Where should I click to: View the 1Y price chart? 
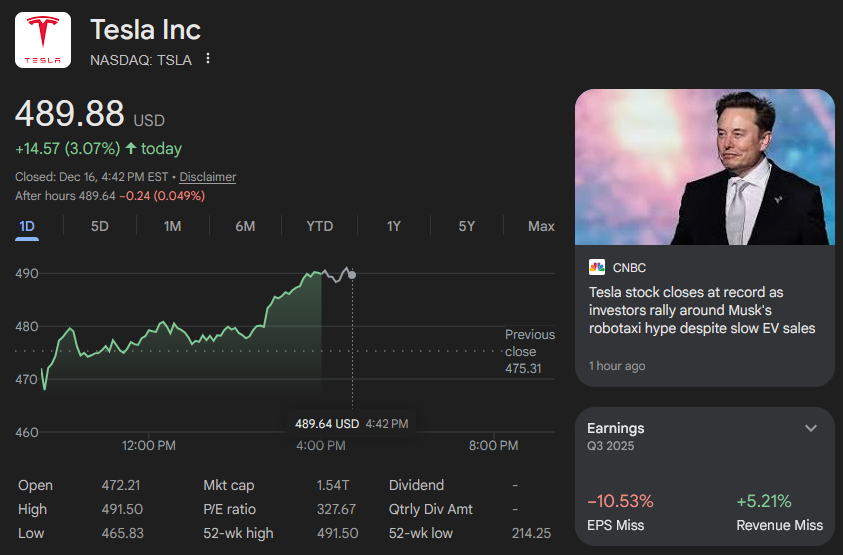[394, 227]
